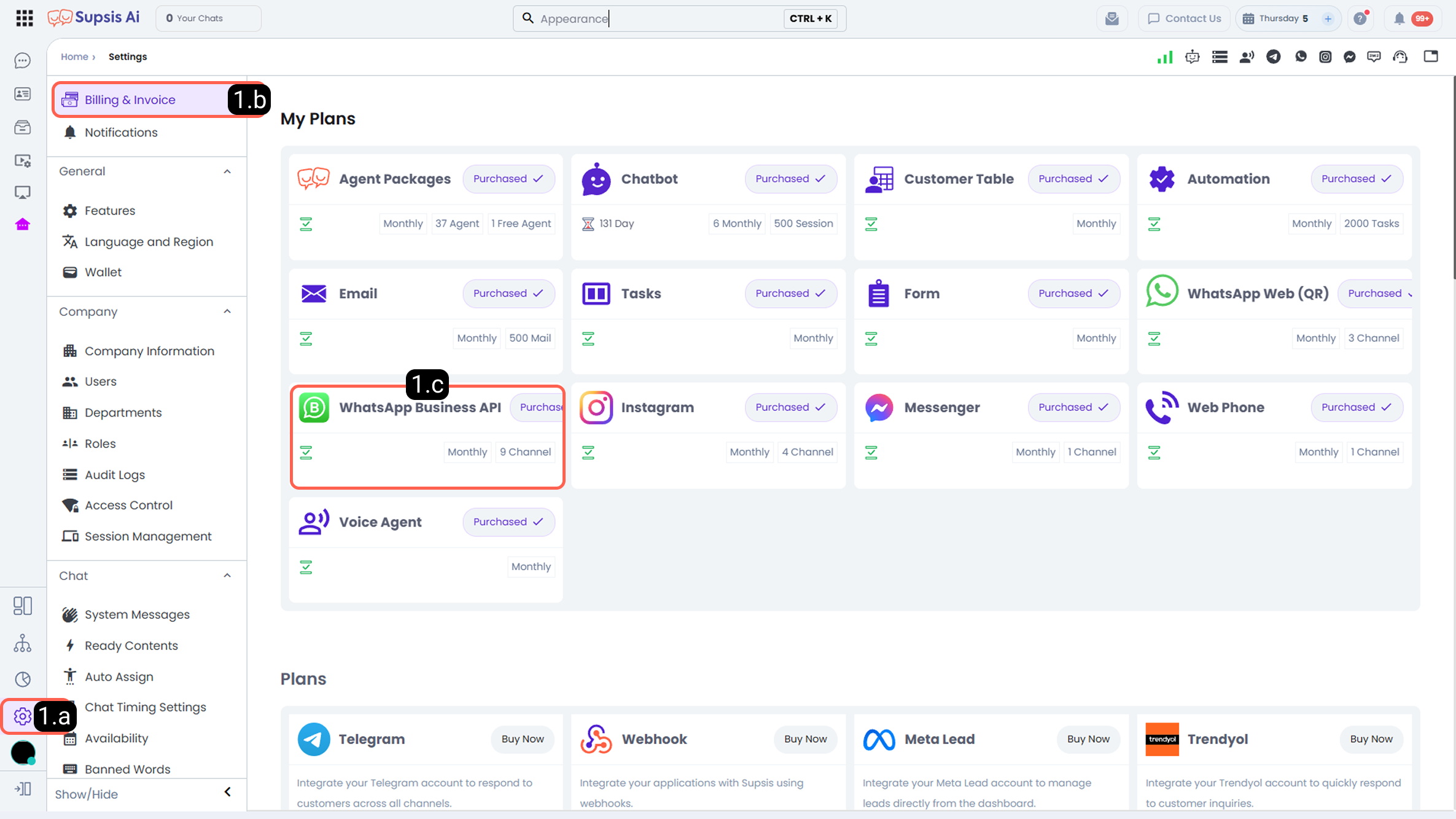Image resolution: width=1456 pixels, height=819 pixels.
Task: Click the window panel icon in the breadcrumb bar
Action: pos(1431,57)
